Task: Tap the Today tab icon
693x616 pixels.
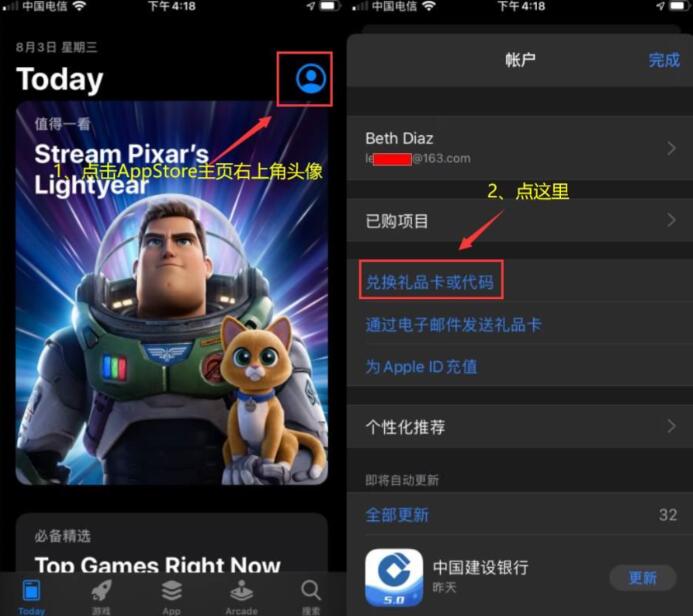Action: click(31, 590)
